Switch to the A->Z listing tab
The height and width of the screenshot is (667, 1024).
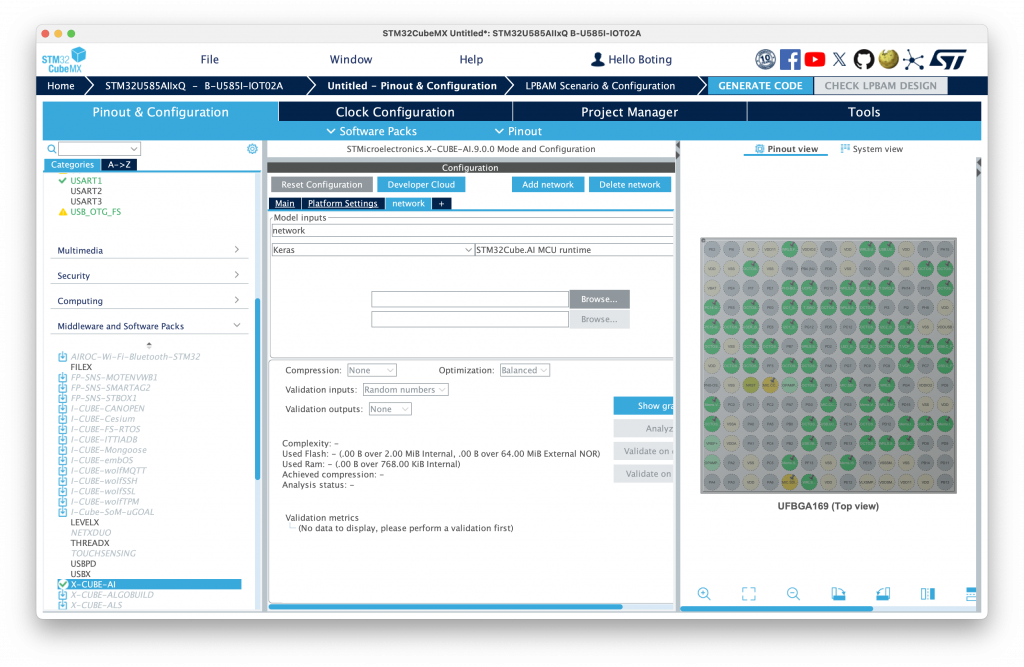pos(119,165)
